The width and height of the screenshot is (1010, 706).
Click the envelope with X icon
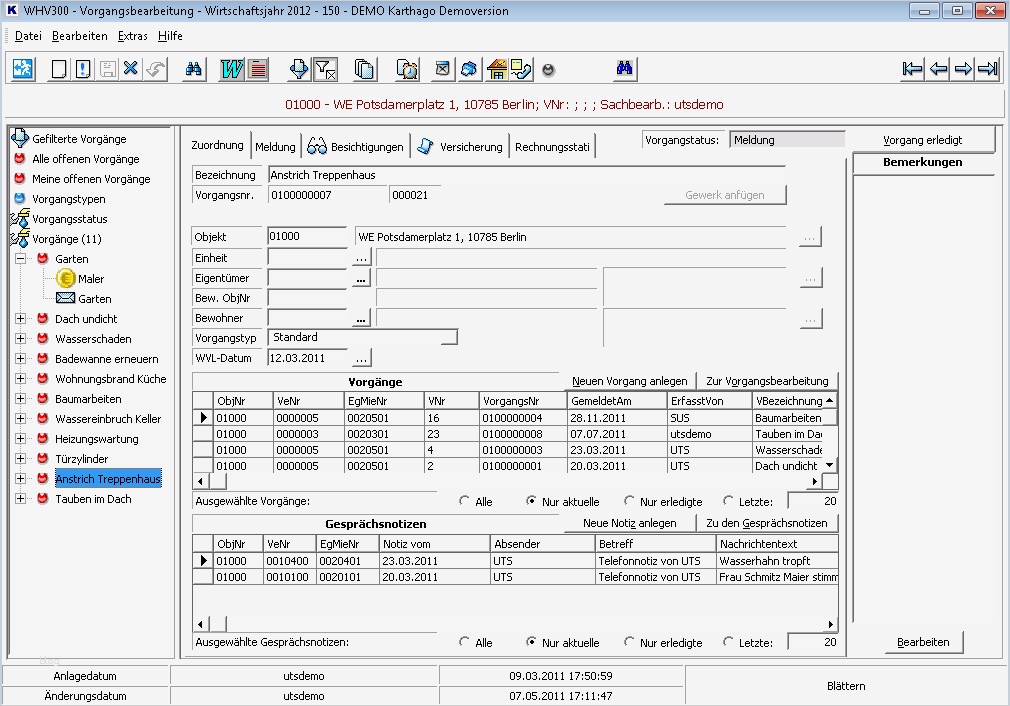click(x=443, y=69)
